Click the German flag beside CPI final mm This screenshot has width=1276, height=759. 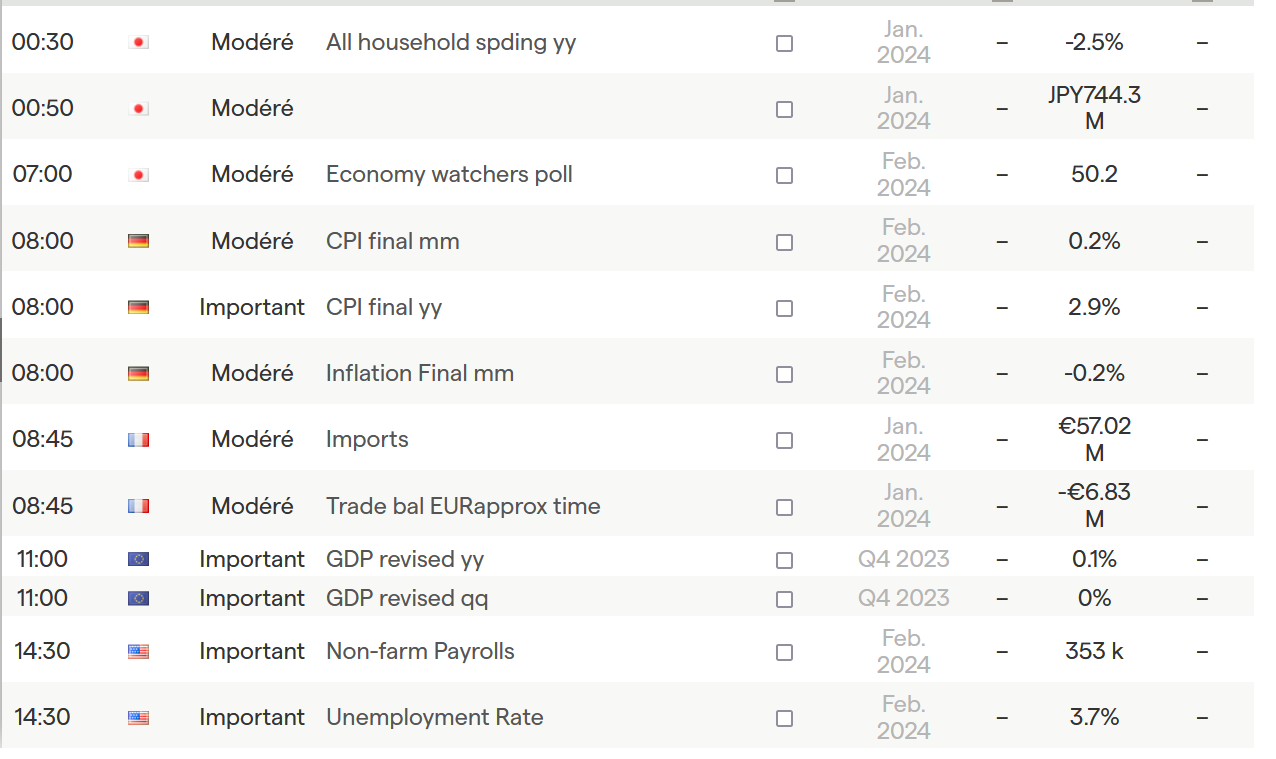tap(139, 241)
